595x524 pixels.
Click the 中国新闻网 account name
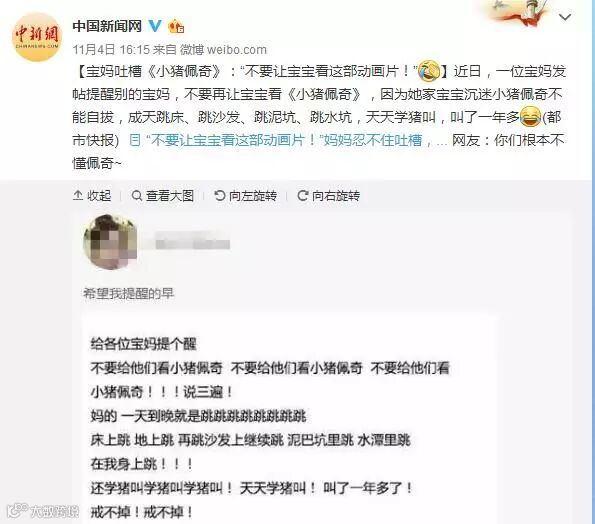tap(107, 26)
